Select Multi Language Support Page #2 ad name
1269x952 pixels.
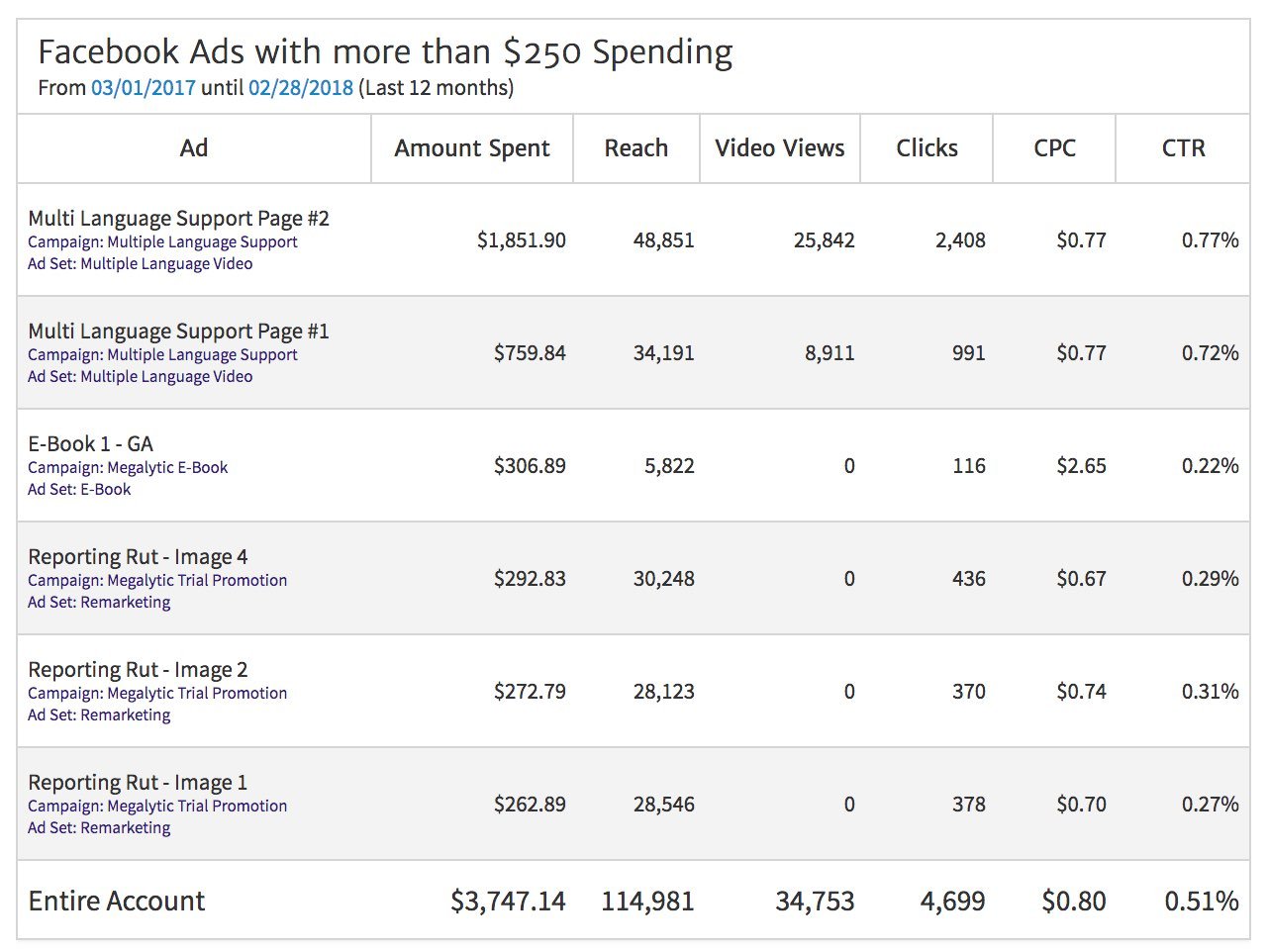[x=178, y=219]
